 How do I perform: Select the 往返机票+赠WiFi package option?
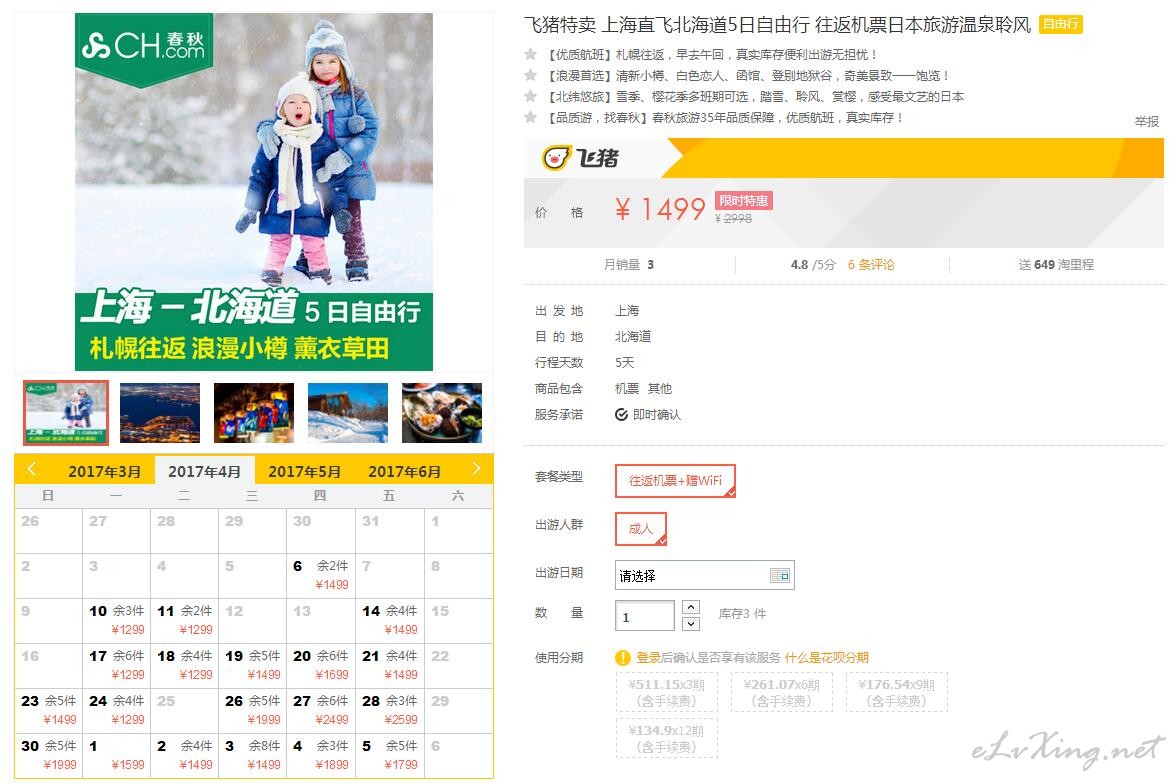675,481
